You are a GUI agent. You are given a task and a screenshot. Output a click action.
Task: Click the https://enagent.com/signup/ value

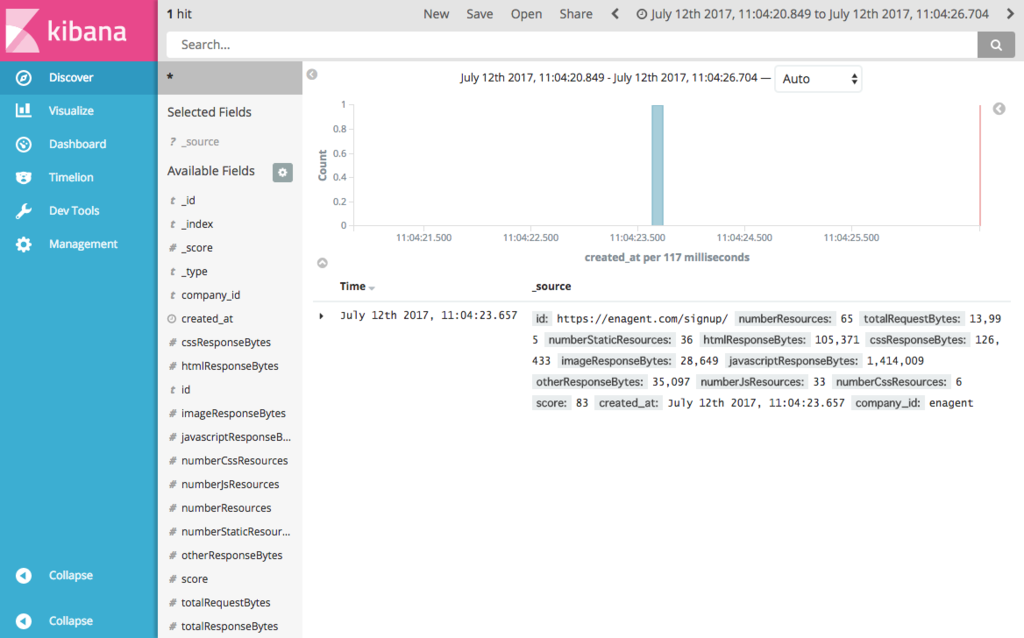coord(642,319)
